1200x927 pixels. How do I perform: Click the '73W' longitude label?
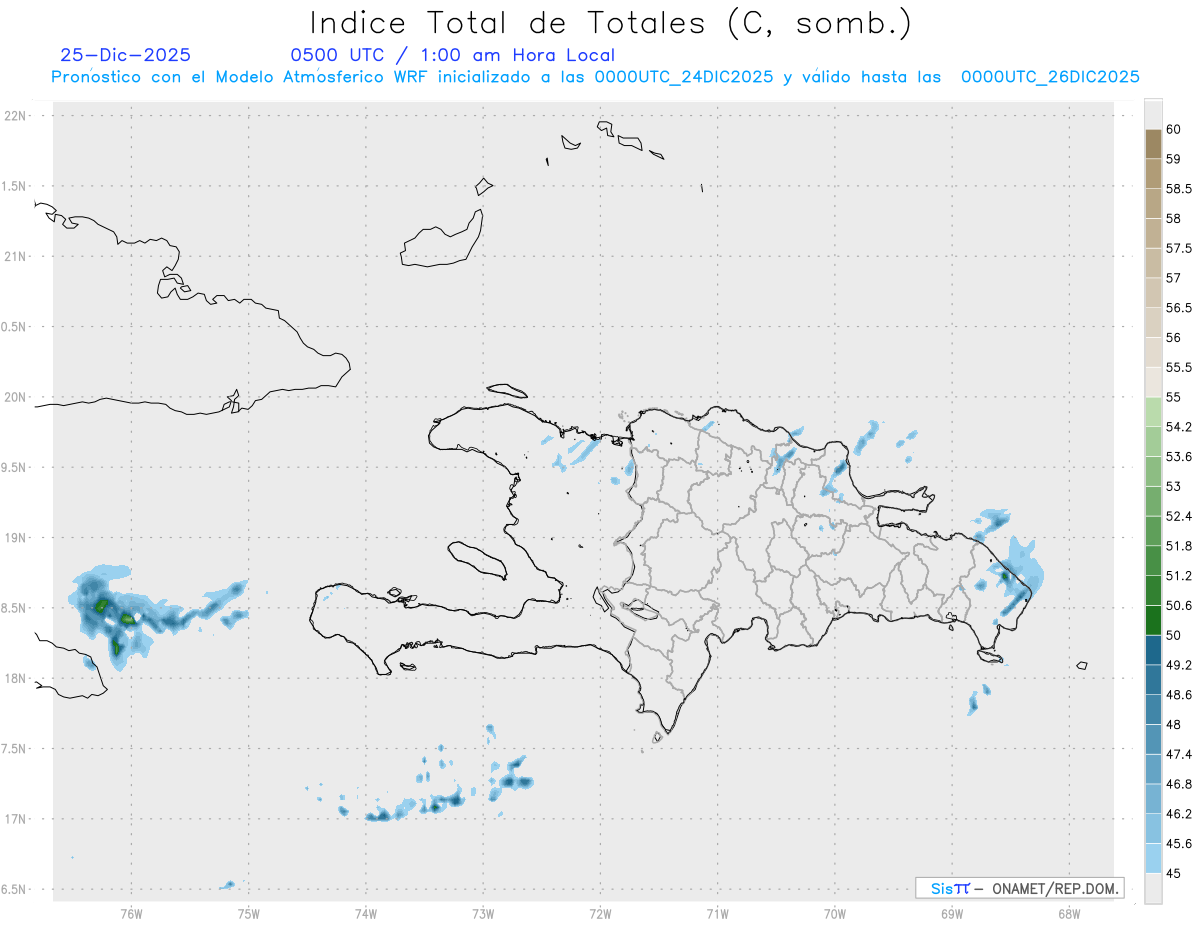click(x=483, y=913)
